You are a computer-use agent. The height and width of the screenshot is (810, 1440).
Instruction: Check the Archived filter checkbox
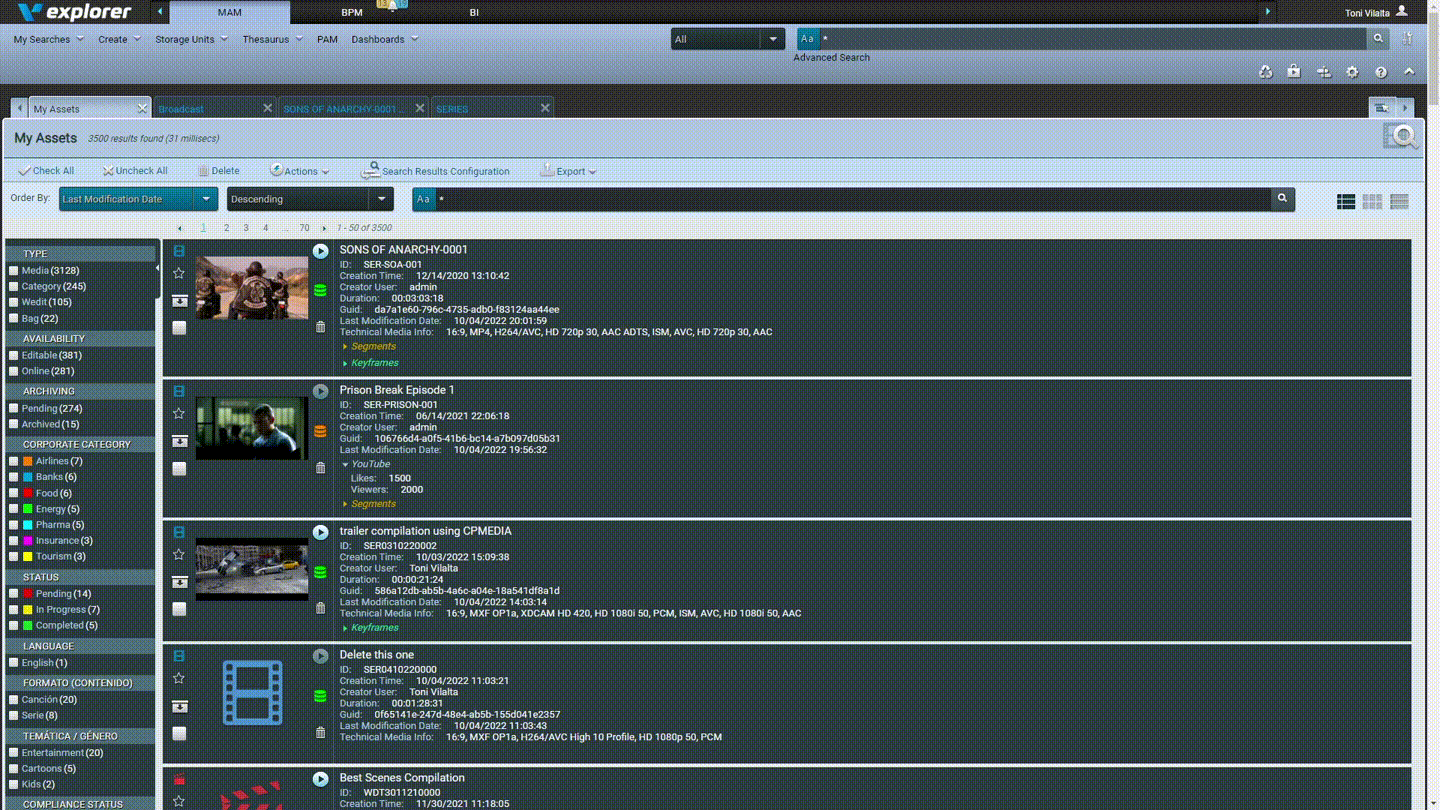[14, 424]
